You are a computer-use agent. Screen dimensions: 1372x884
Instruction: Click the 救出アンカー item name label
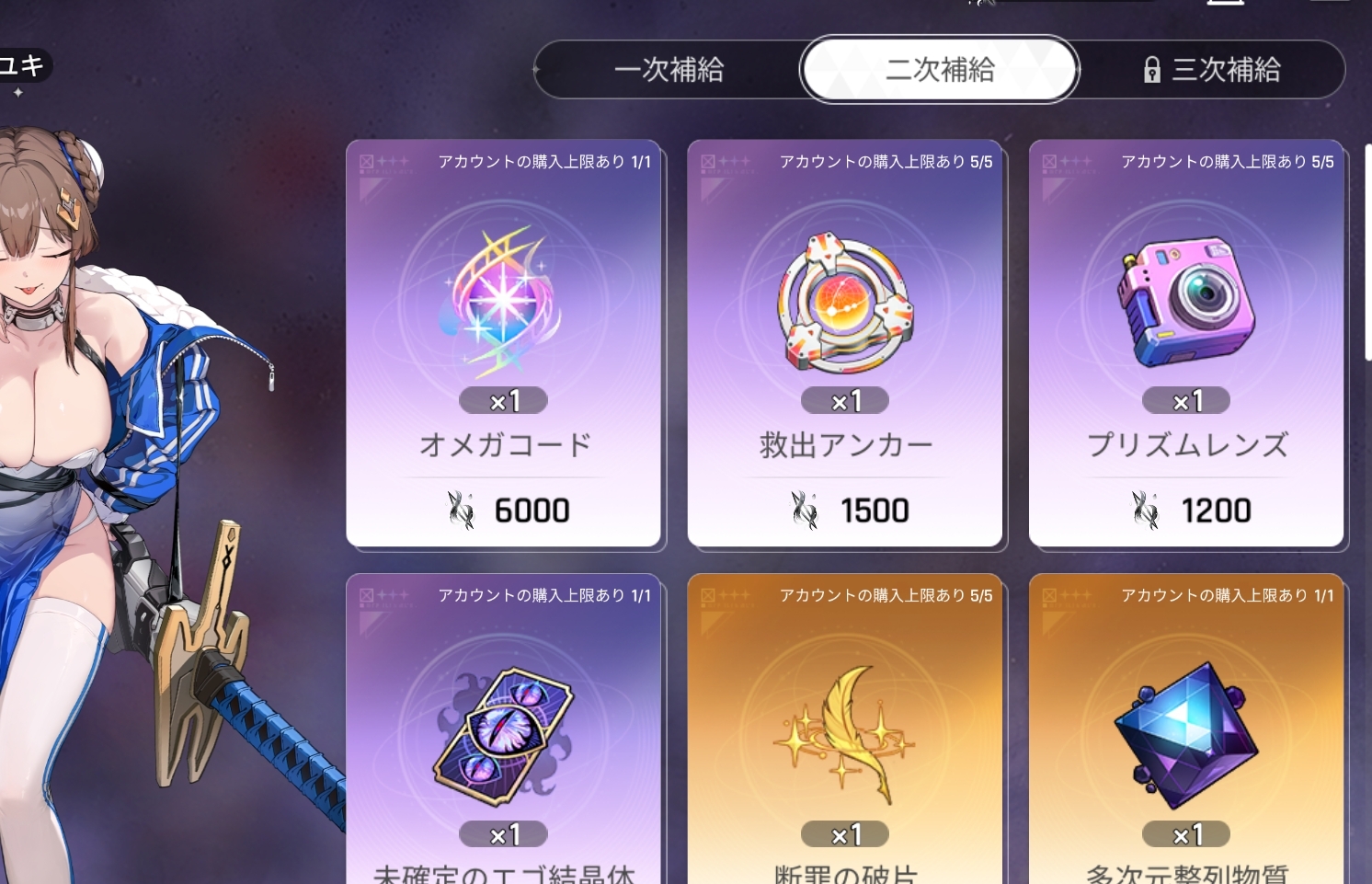pos(845,445)
